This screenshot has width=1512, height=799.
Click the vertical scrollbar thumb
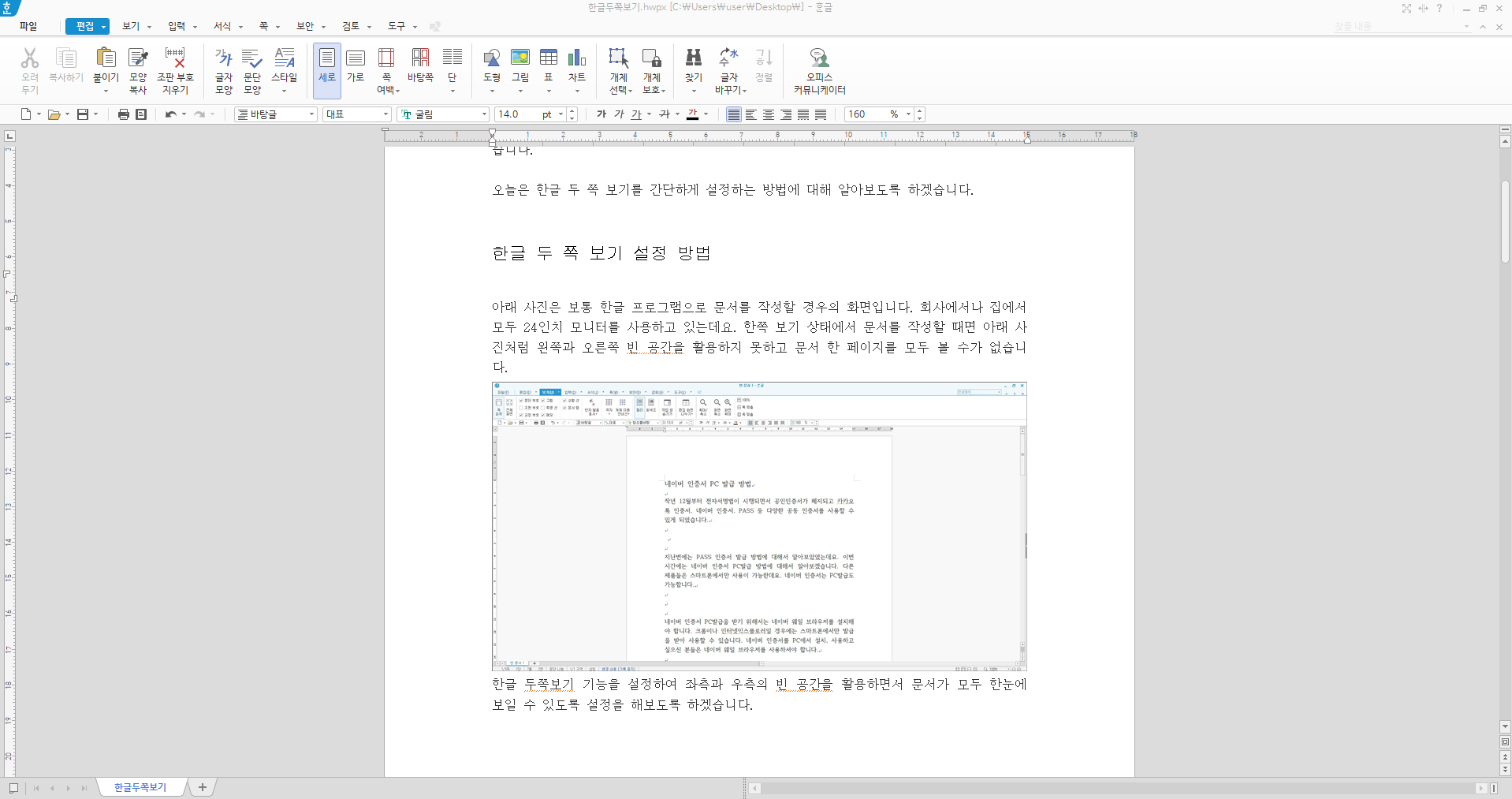coord(1505,222)
